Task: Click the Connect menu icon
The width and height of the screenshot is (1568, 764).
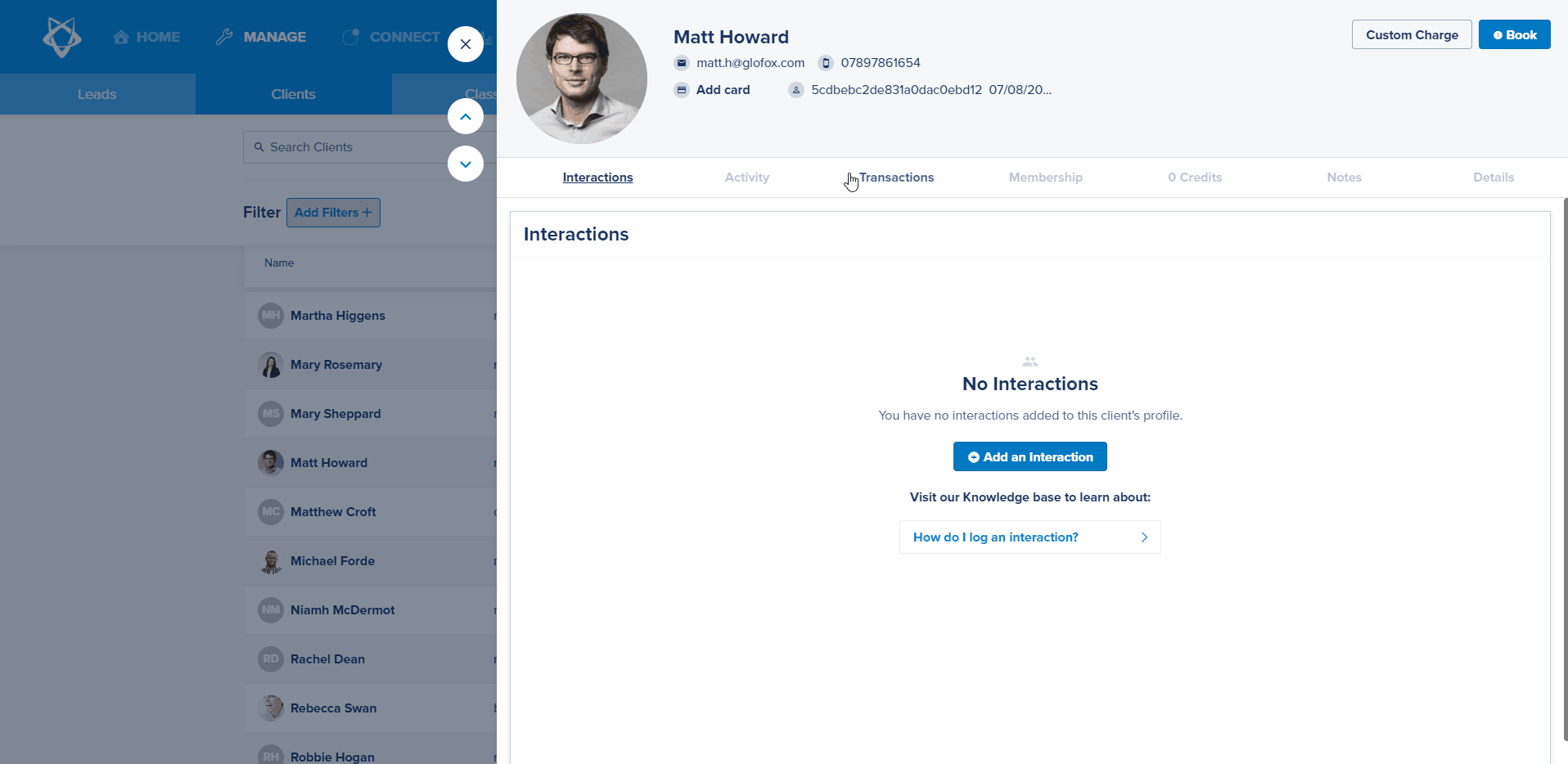Action: (x=351, y=37)
